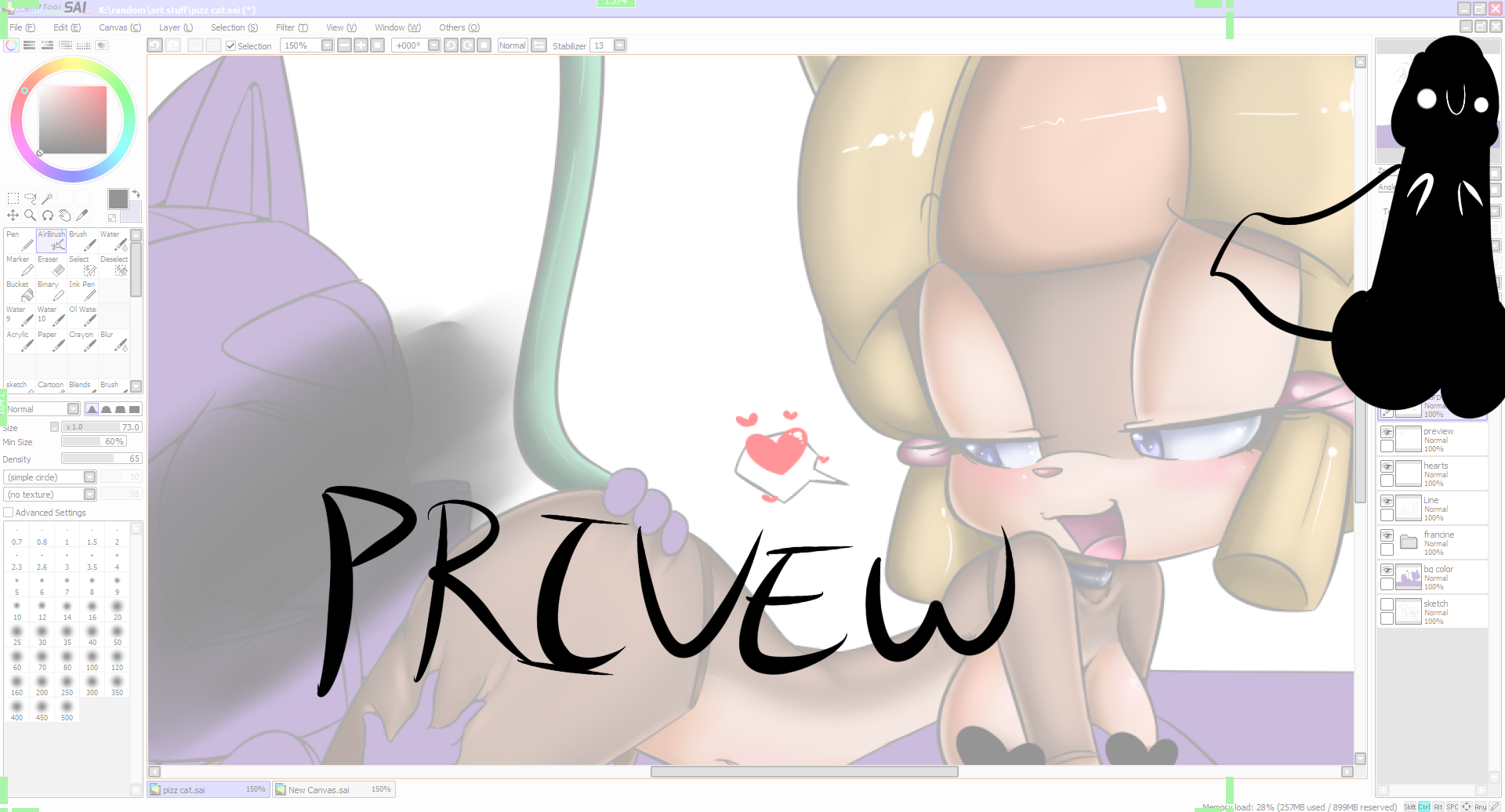Choose the Acrylic brush
The image size is (1505, 812).
[20, 341]
